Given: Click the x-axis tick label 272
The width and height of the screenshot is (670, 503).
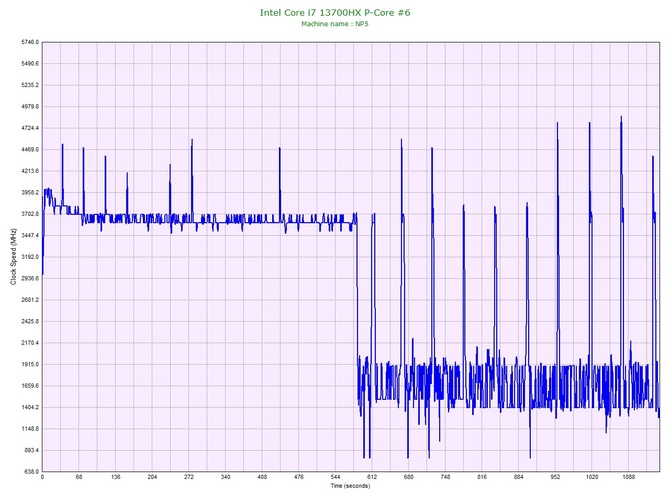Looking at the screenshot, I should point(189,477).
